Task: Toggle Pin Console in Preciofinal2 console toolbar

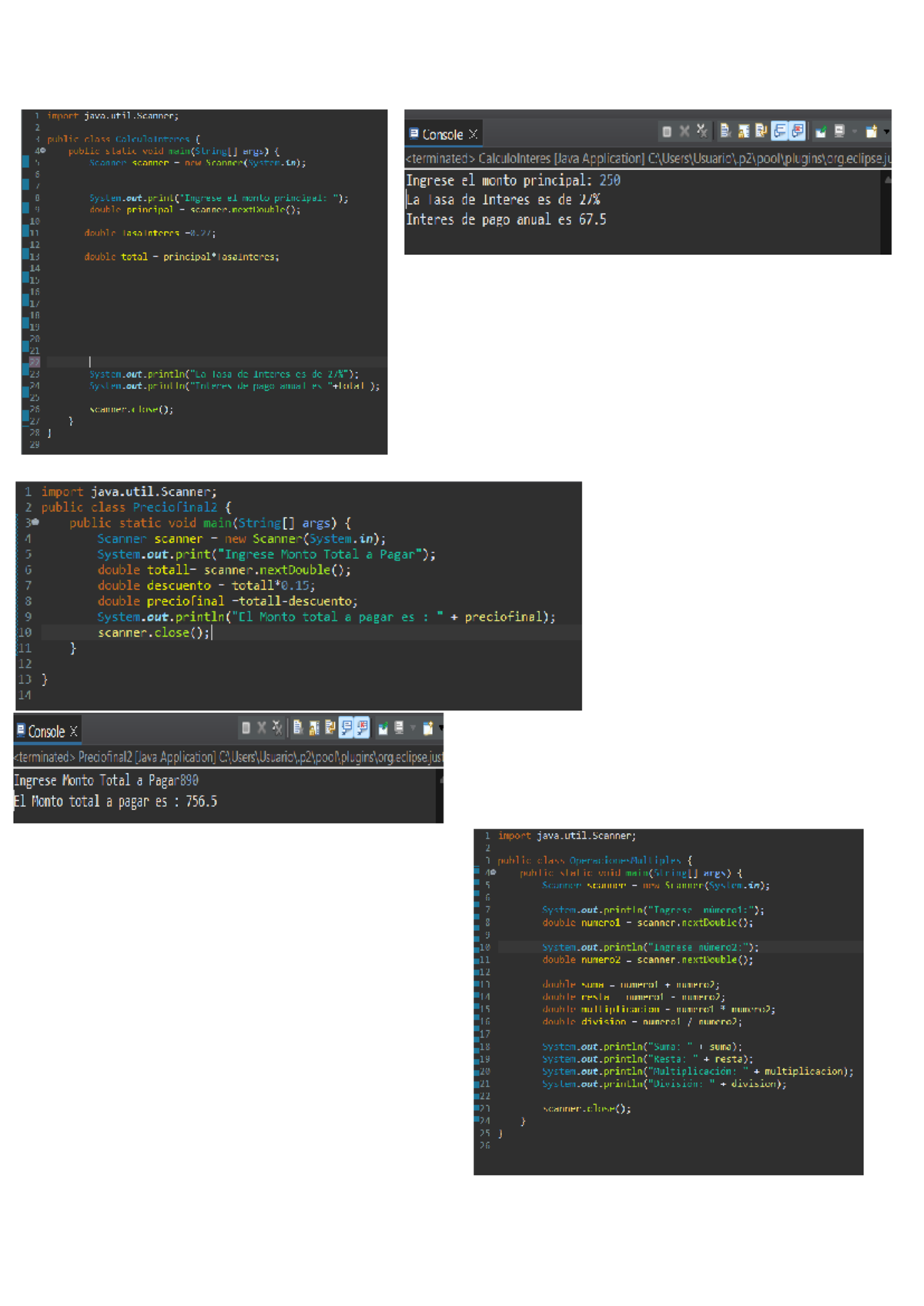Action: tap(383, 728)
